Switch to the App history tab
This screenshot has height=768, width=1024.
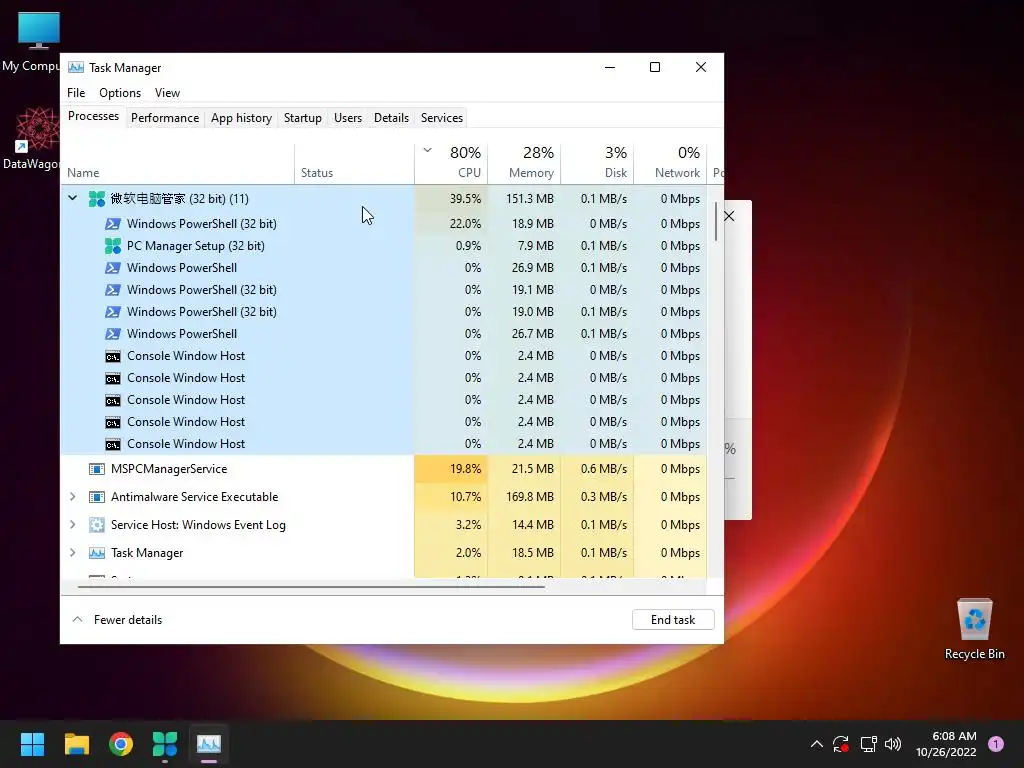click(x=241, y=118)
